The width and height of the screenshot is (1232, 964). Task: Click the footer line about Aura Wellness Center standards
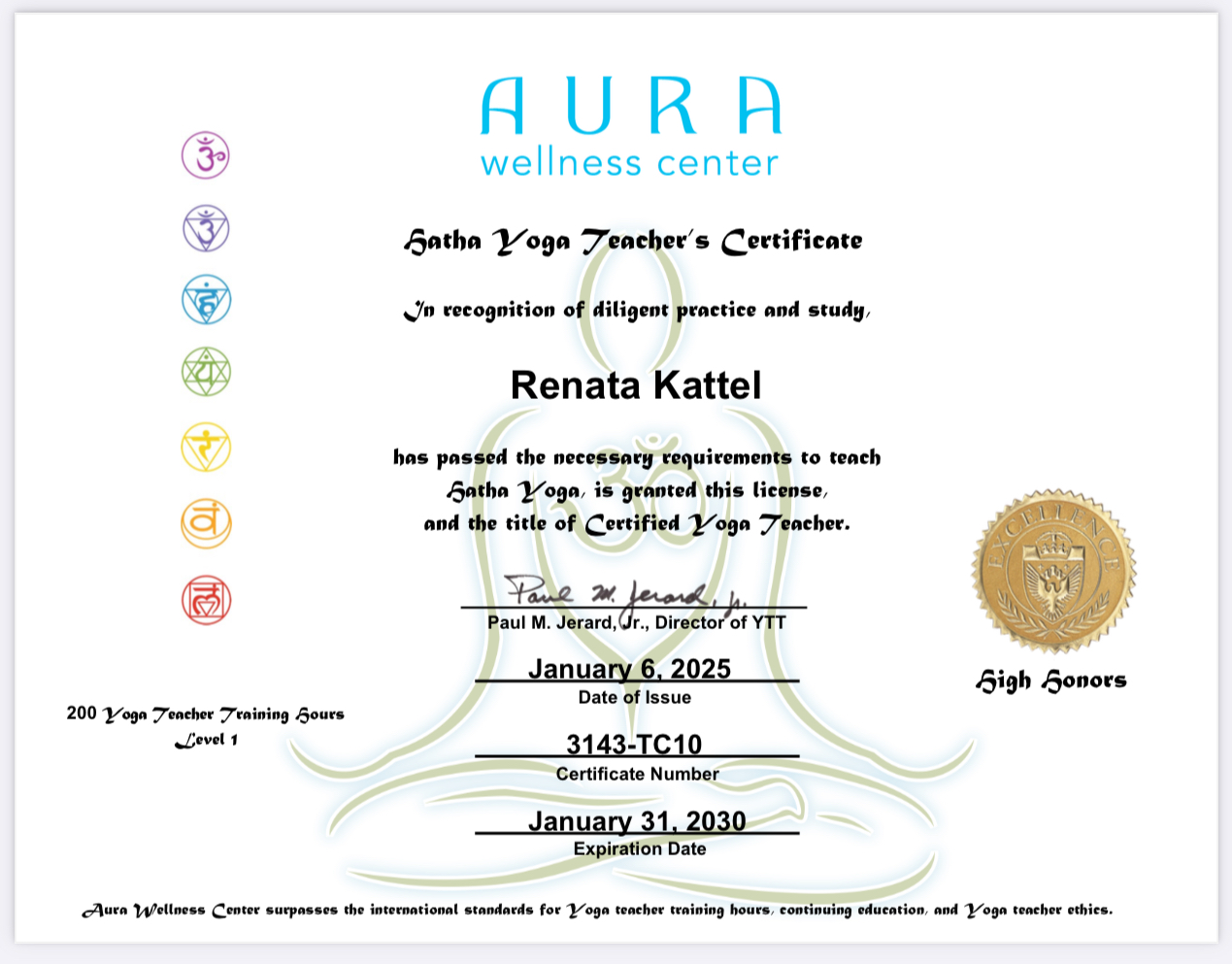pos(597,910)
